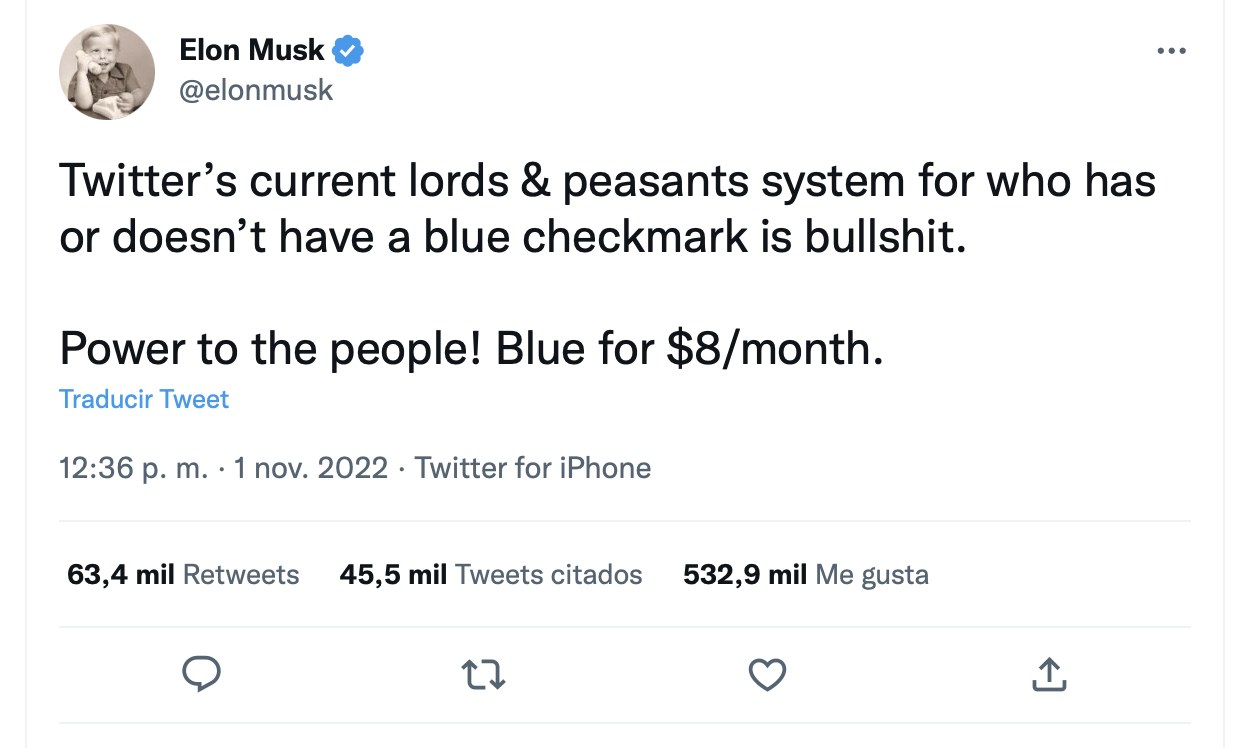
Task: Click the 12:36 p. m. timestamp
Action: tap(134, 468)
